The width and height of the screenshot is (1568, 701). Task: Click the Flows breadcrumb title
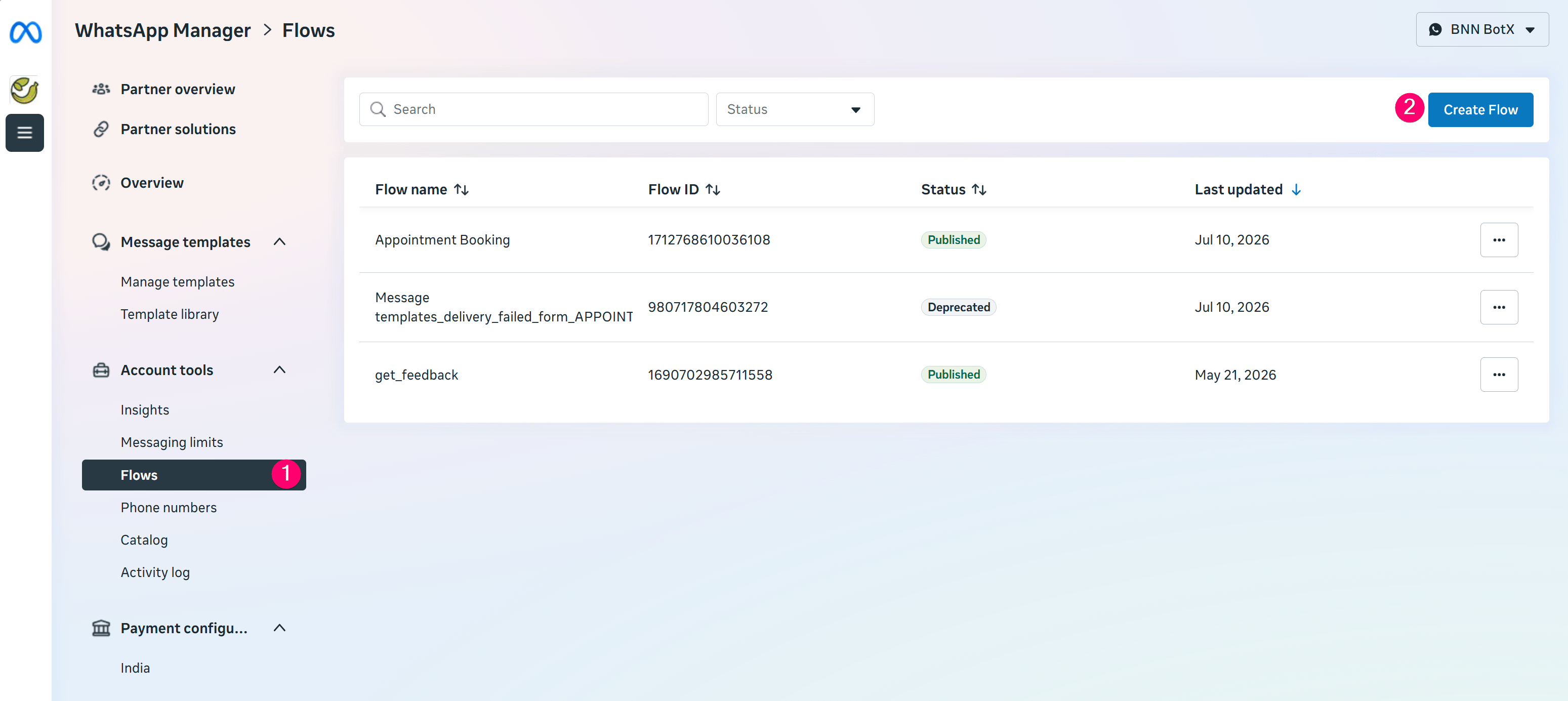tap(308, 30)
